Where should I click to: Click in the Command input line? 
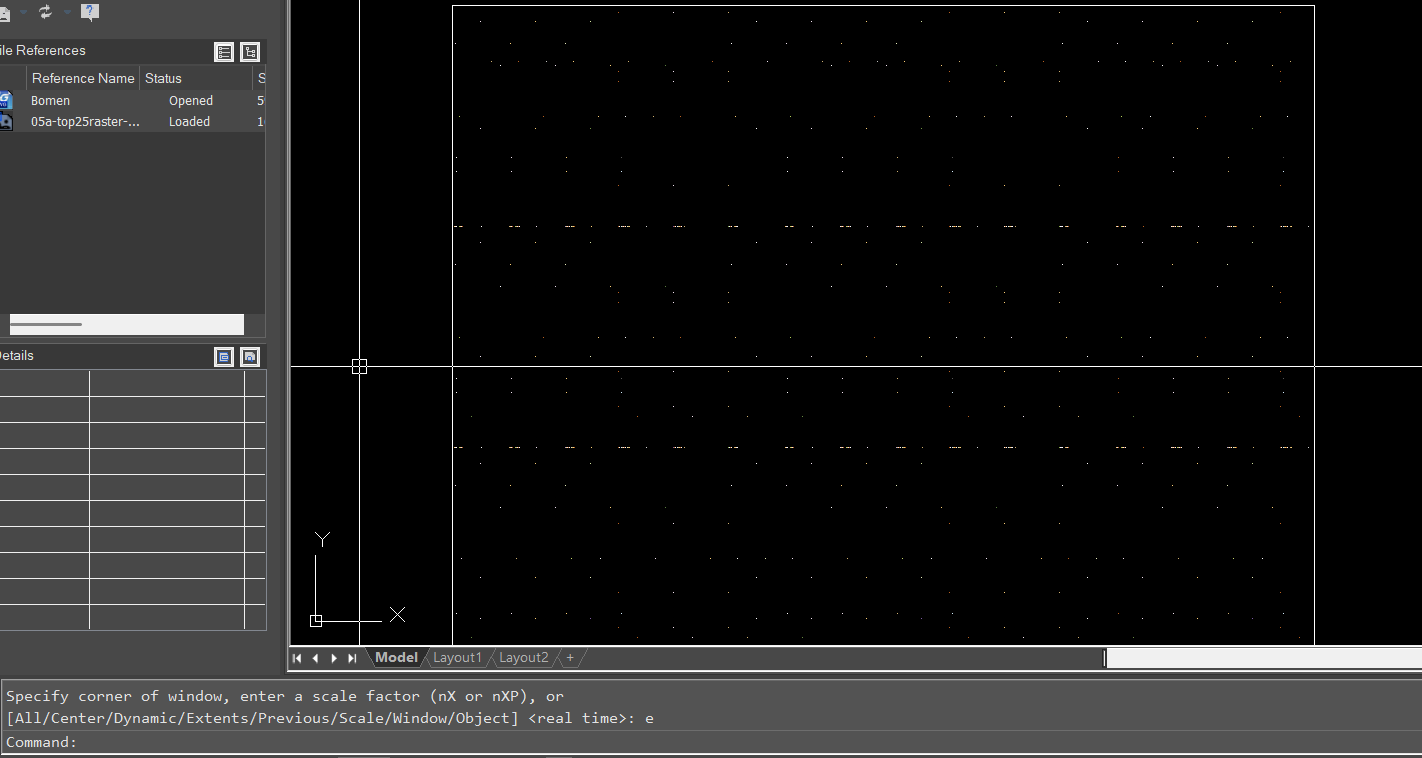pos(711,742)
